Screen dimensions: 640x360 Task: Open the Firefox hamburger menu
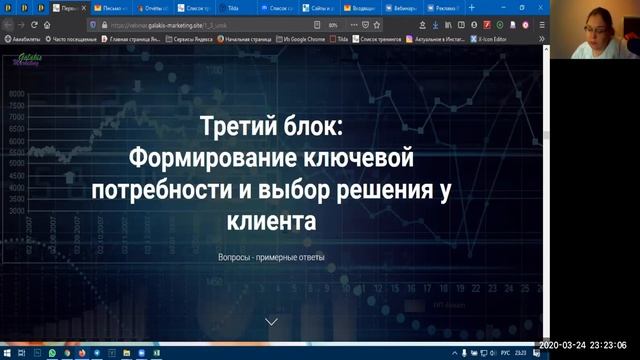pos(542,25)
